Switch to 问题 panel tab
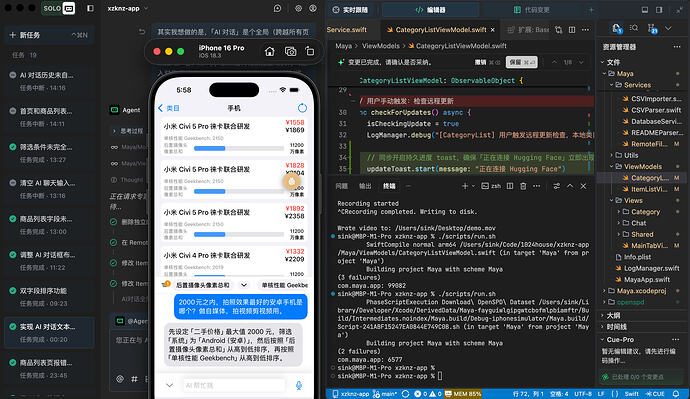The image size is (690, 399). [341, 186]
